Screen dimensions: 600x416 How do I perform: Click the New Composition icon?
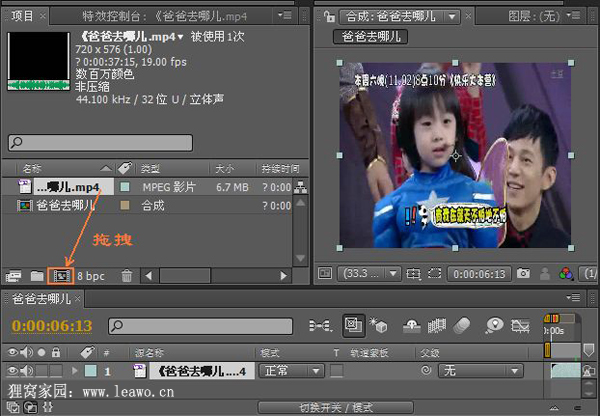coord(61,276)
